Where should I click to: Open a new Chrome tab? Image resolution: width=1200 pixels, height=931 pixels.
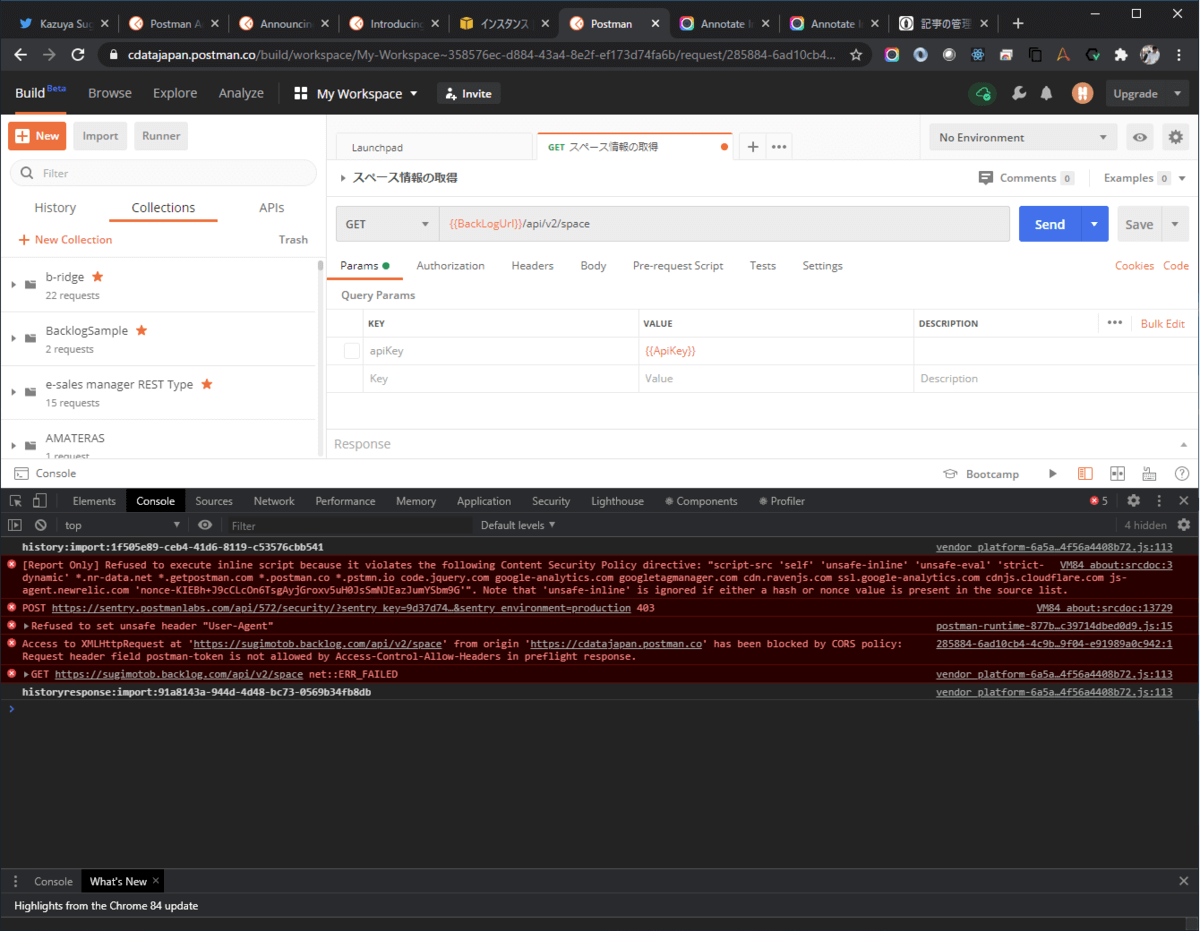click(x=1018, y=23)
